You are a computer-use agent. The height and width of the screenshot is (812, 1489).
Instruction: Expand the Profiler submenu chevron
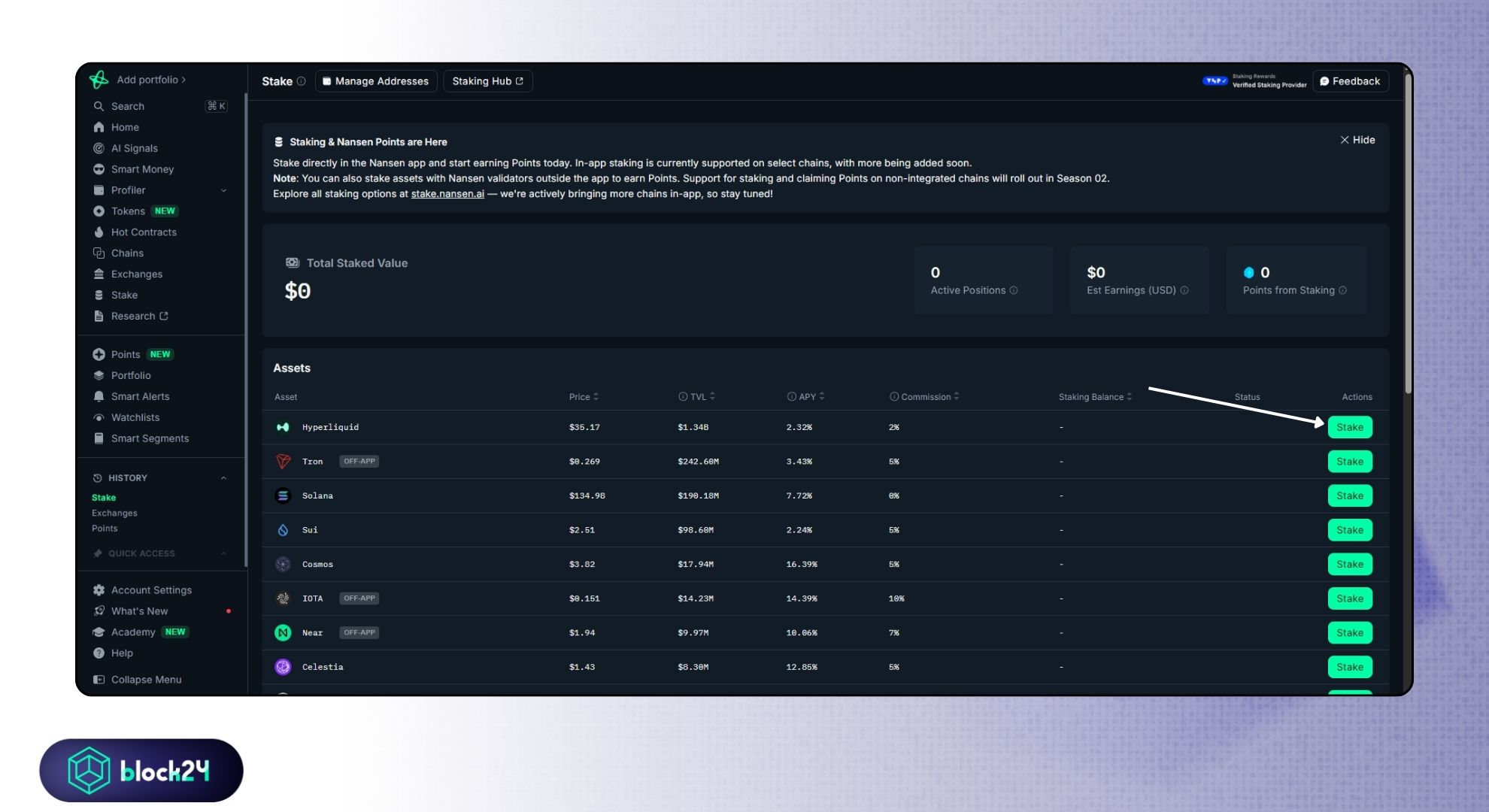click(x=223, y=190)
